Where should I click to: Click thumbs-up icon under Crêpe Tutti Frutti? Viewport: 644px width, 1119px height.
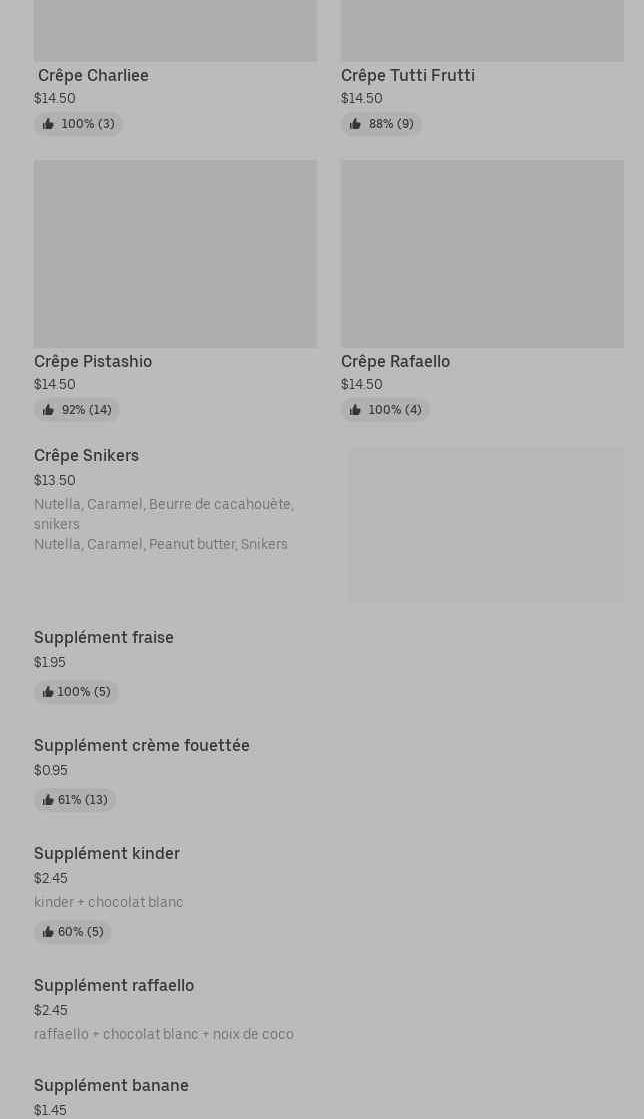pyautogui.click(x=355, y=124)
